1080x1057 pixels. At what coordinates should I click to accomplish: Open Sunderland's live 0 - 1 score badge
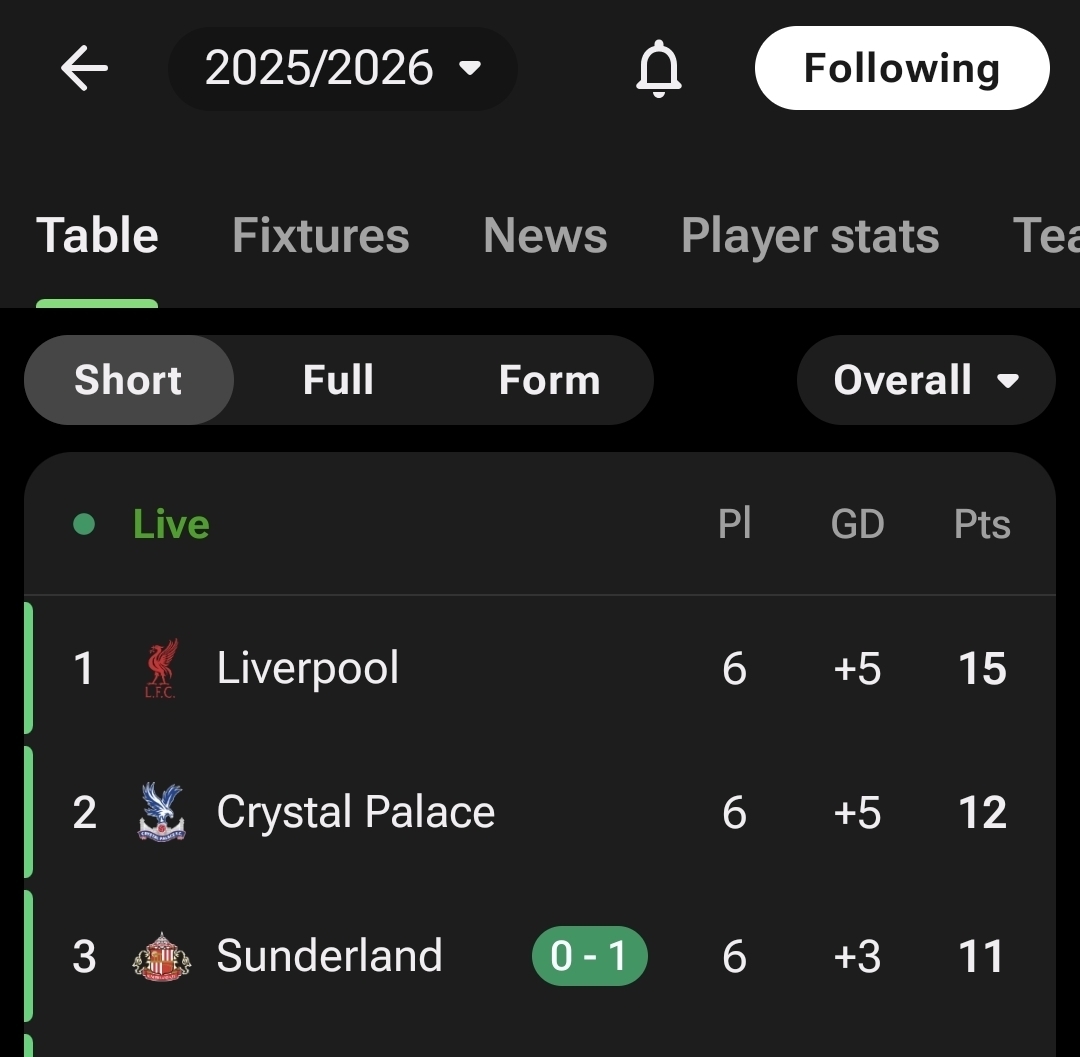click(589, 956)
